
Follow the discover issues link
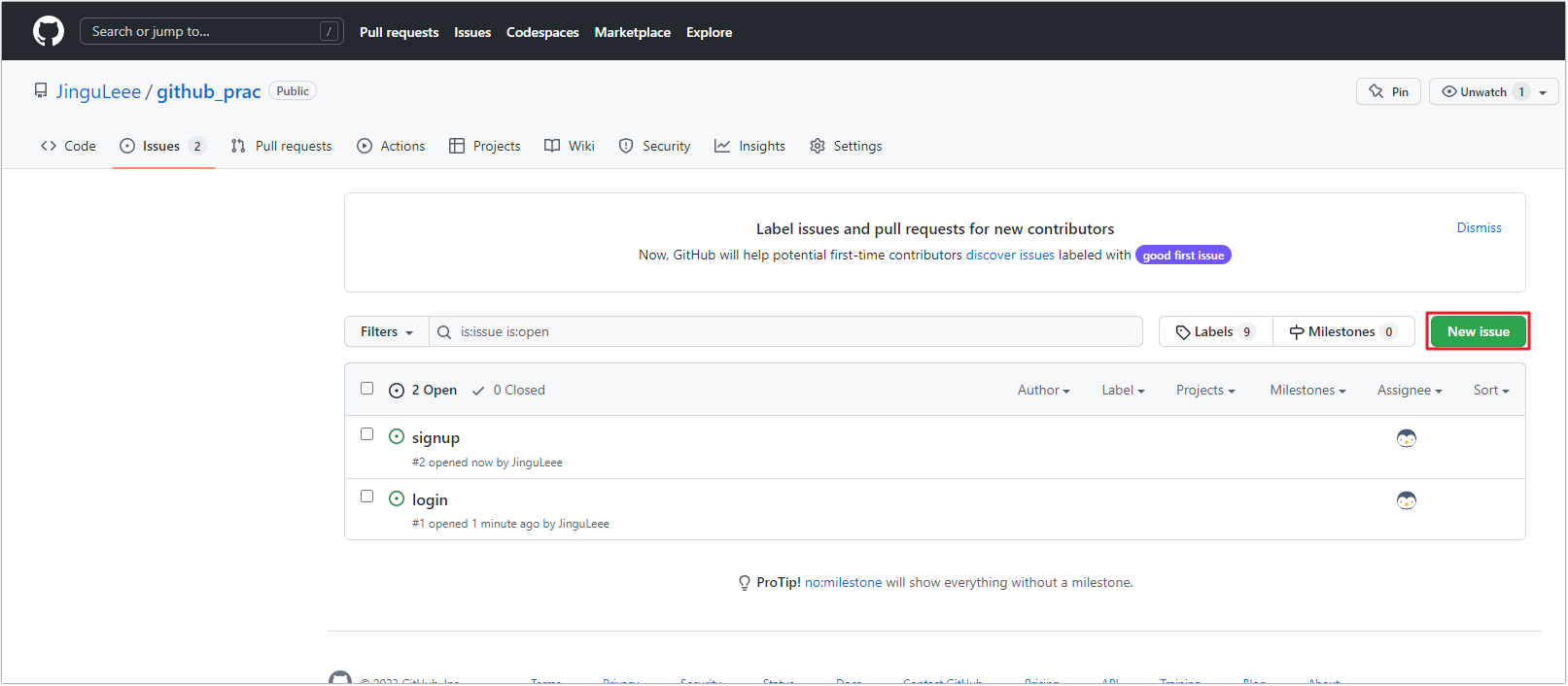1010,255
